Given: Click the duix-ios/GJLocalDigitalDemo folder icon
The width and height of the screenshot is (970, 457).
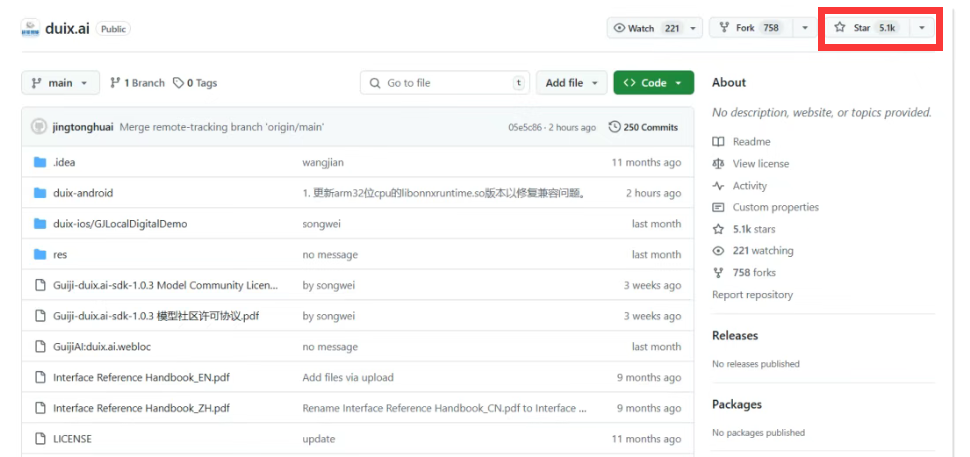Looking at the screenshot, I should [40, 224].
